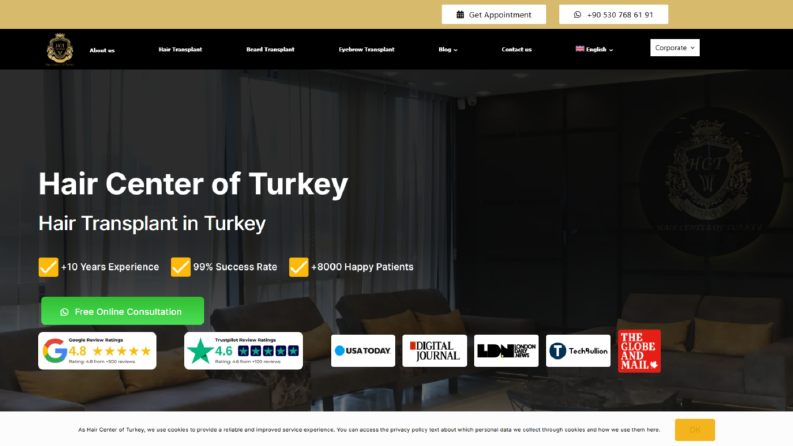Click the +10 Years Experience text
The width and height of the screenshot is (793, 446).
(110, 267)
